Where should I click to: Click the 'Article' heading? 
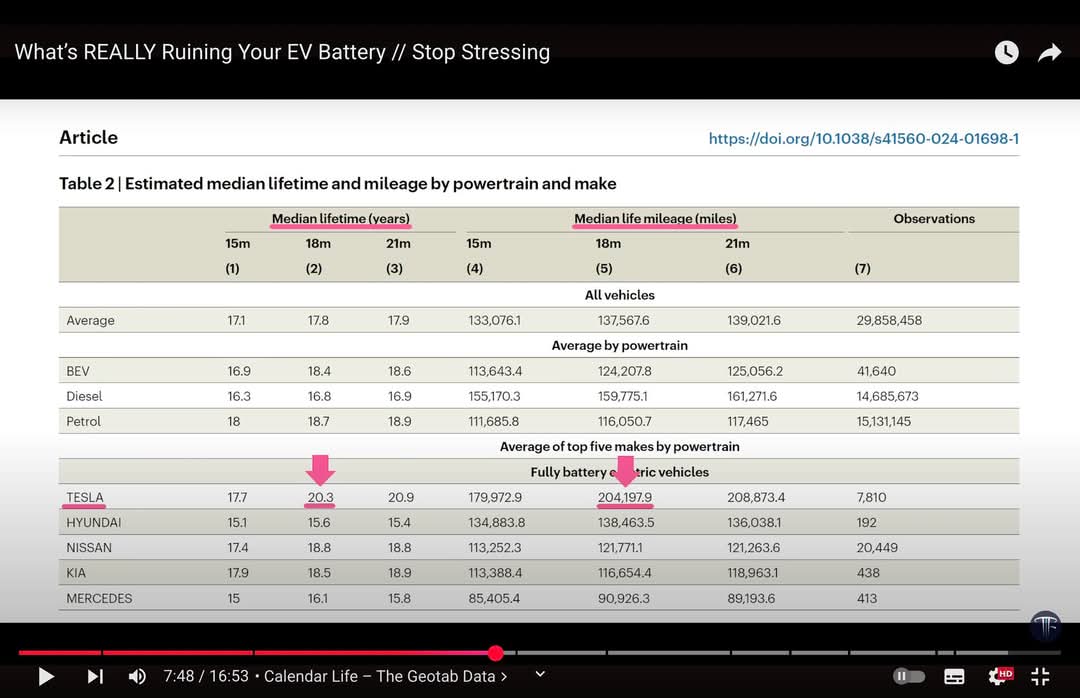pyautogui.click(x=88, y=138)
